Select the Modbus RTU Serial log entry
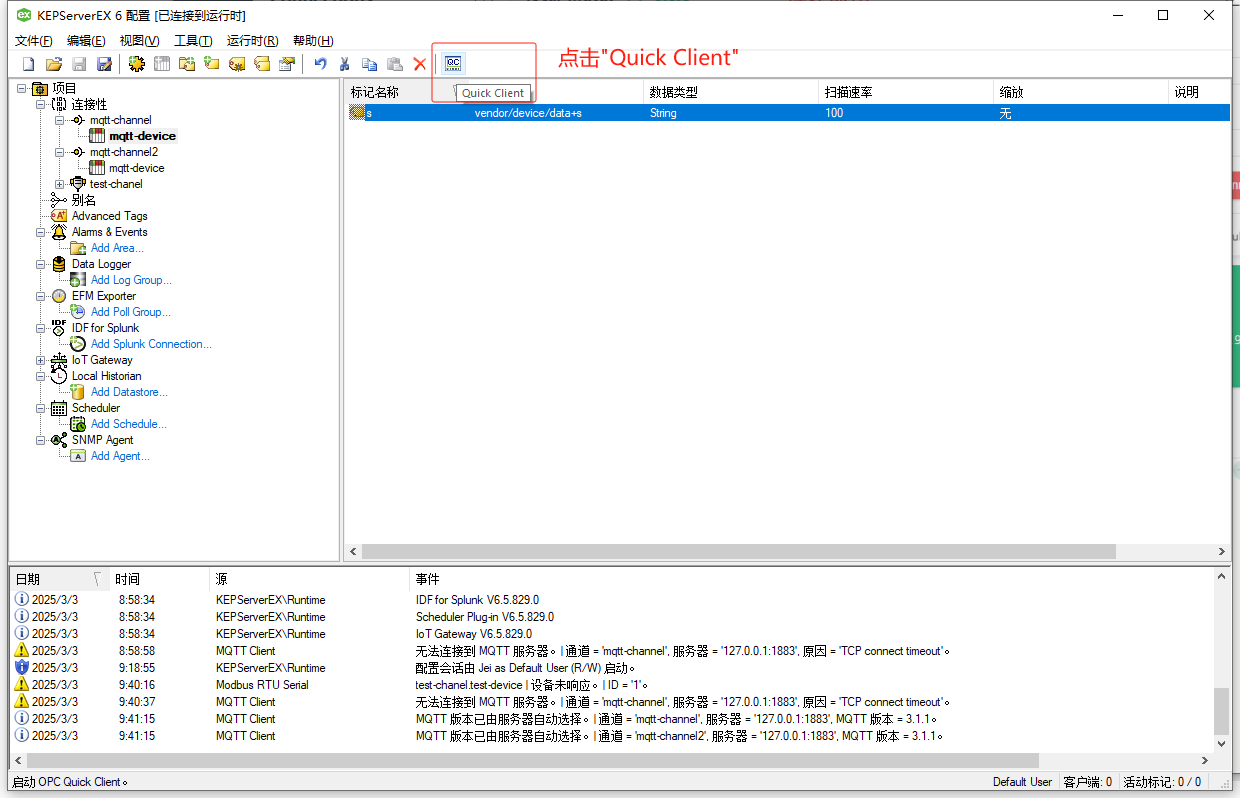This screenshot has height=798, width=1240. [613, 685]
